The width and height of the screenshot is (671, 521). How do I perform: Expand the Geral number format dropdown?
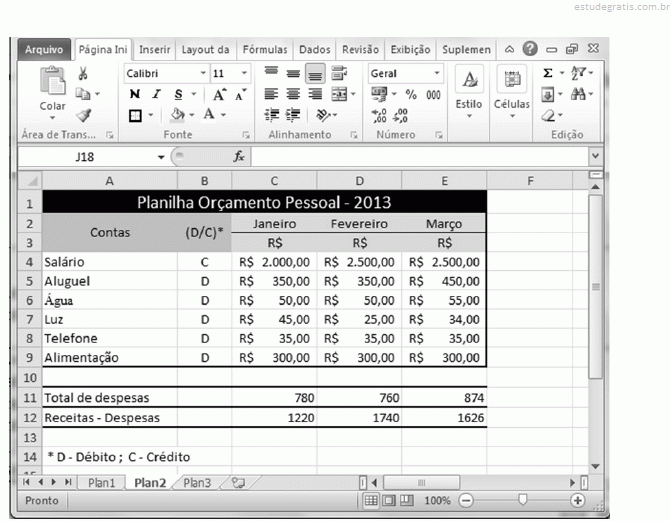[x=437, y=74]
